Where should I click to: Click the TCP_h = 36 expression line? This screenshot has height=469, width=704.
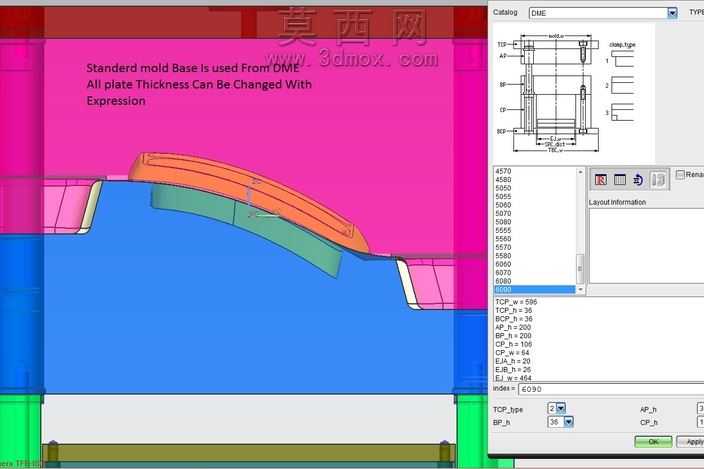pyautogui.click(x=514, y=311)
